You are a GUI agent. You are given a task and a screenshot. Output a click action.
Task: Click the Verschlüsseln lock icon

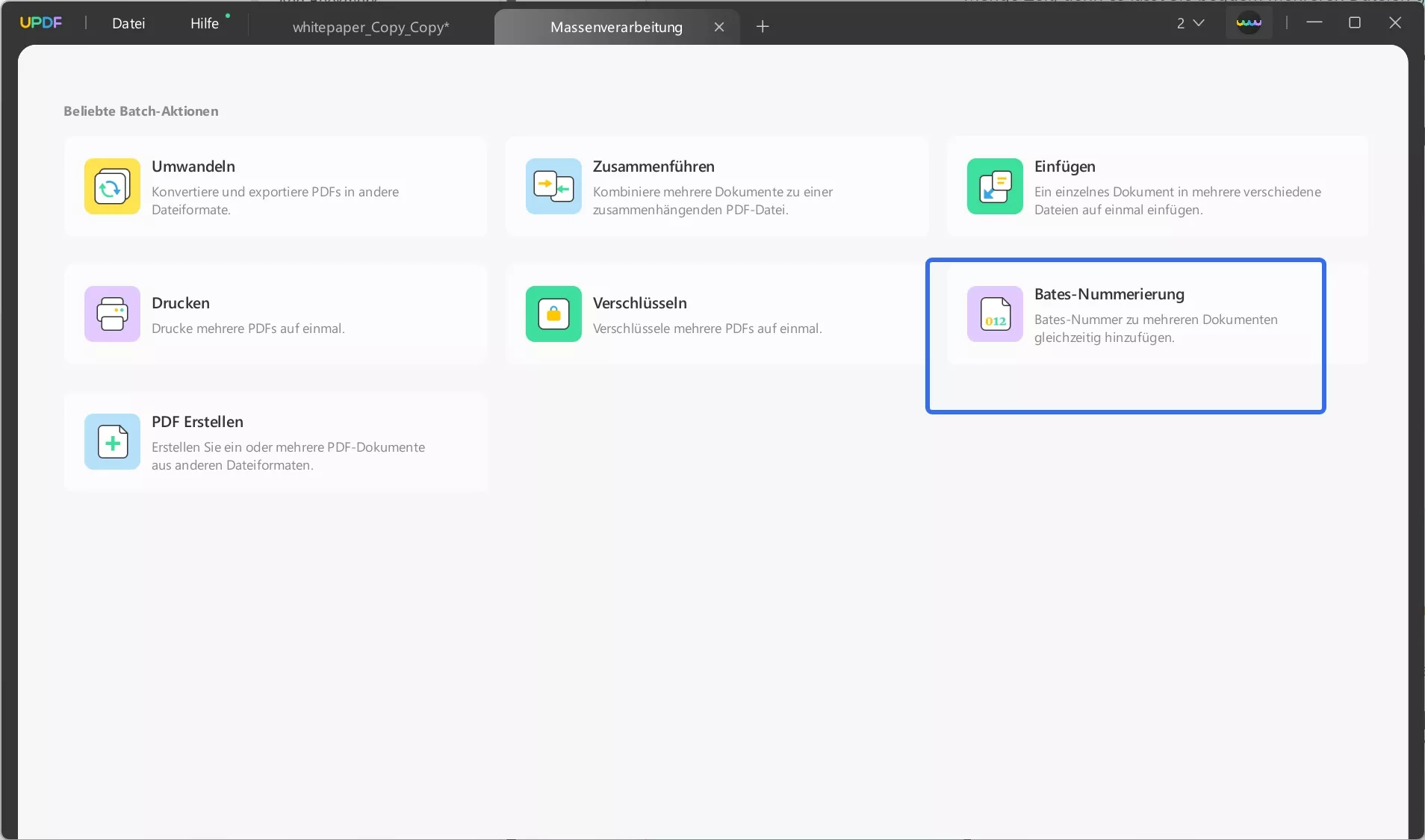point(553,314)
